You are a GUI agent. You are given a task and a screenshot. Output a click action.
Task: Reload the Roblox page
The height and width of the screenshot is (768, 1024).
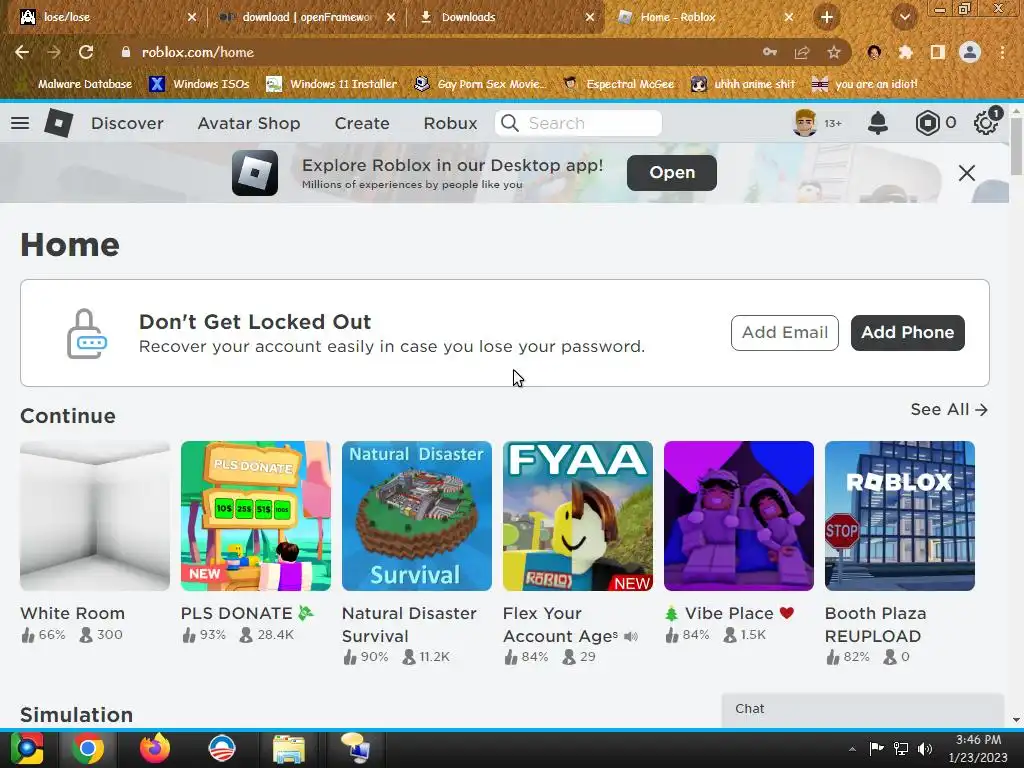[86, 52]
